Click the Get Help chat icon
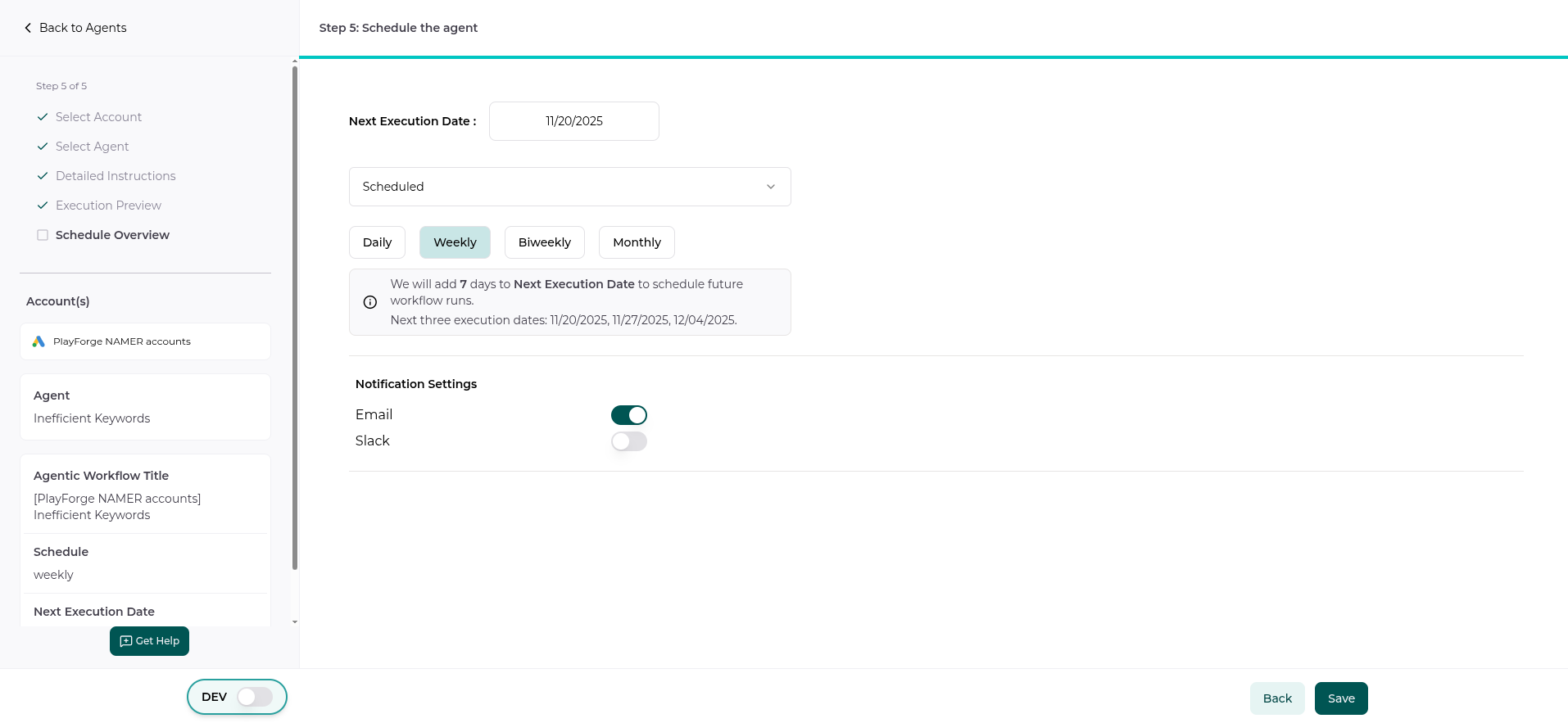Screen dimensions: 1568x723 click(x=126, y=641)
